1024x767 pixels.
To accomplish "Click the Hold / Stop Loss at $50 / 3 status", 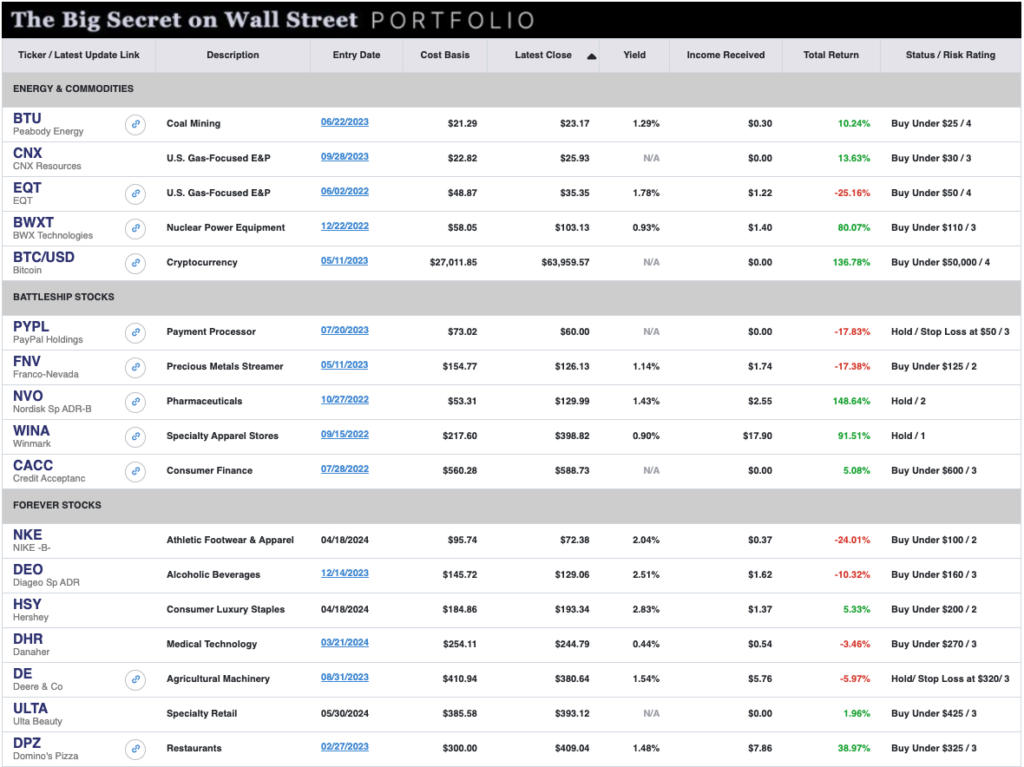I will pos(950,331).
